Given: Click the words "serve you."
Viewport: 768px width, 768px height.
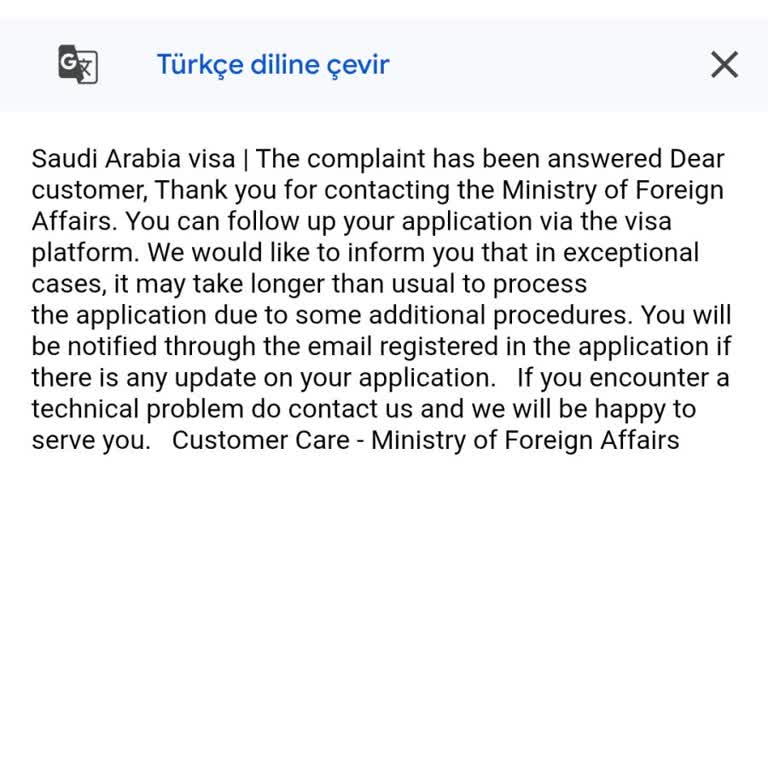Looking at the screenshot, I should 91,440.
